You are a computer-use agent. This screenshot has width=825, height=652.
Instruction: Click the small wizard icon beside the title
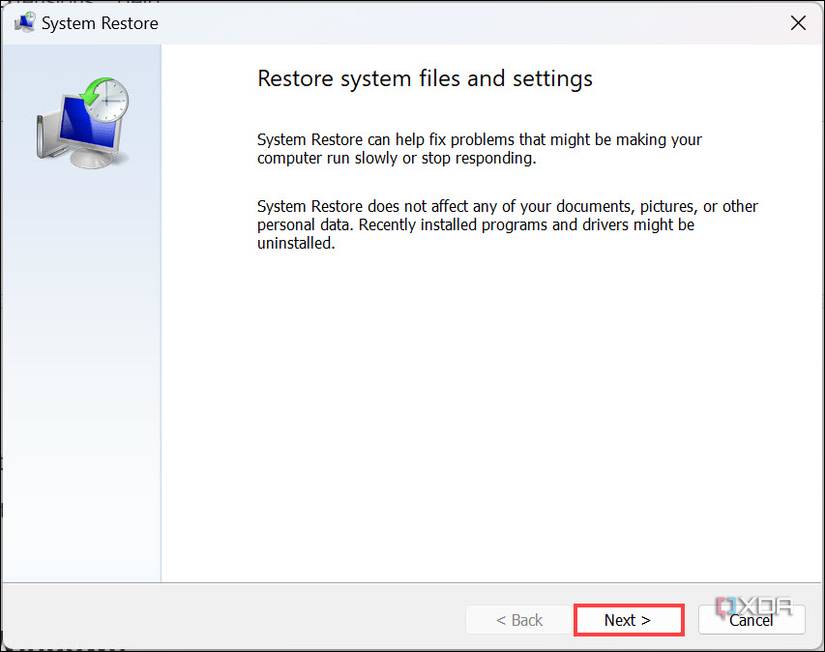(x=24, y=22)
